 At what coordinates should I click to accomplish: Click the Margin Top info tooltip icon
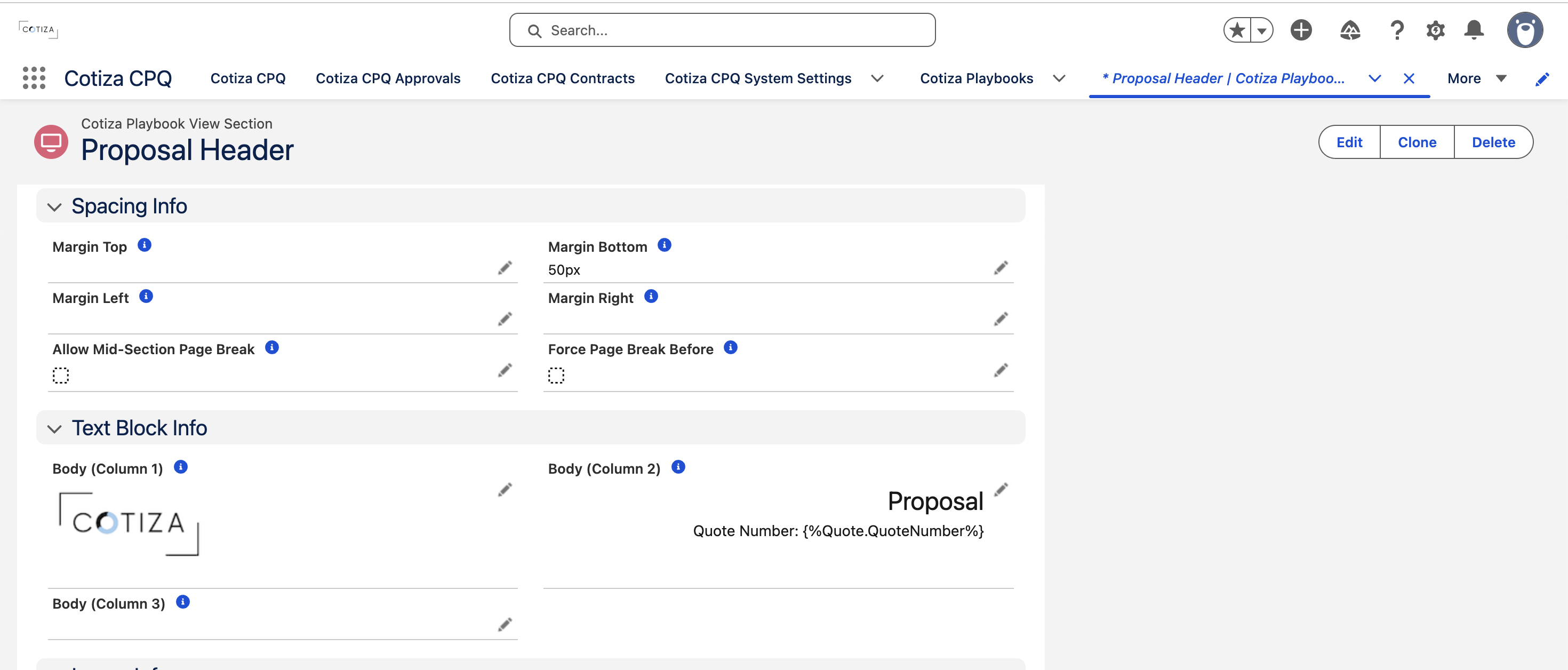coord(144,245)
